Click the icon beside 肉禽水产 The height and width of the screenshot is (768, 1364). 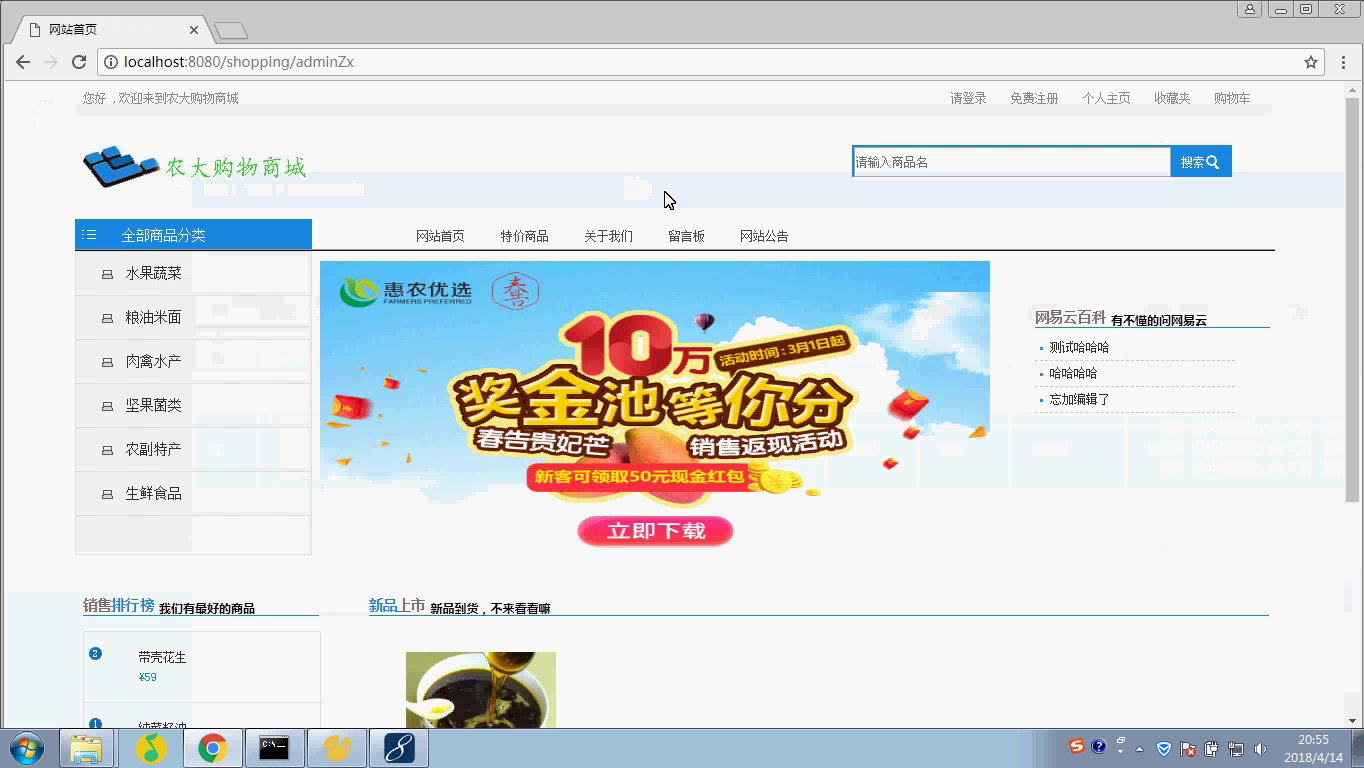(107, 362)
